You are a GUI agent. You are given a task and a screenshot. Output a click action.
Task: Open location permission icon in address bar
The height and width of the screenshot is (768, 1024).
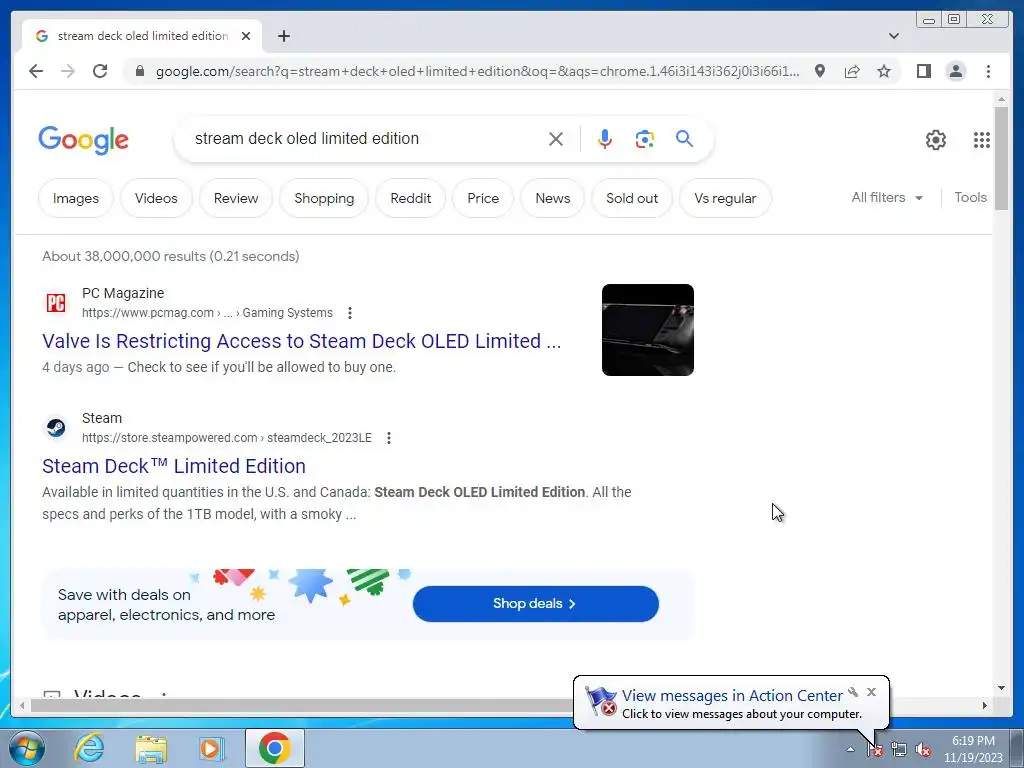tap(820, 71)
